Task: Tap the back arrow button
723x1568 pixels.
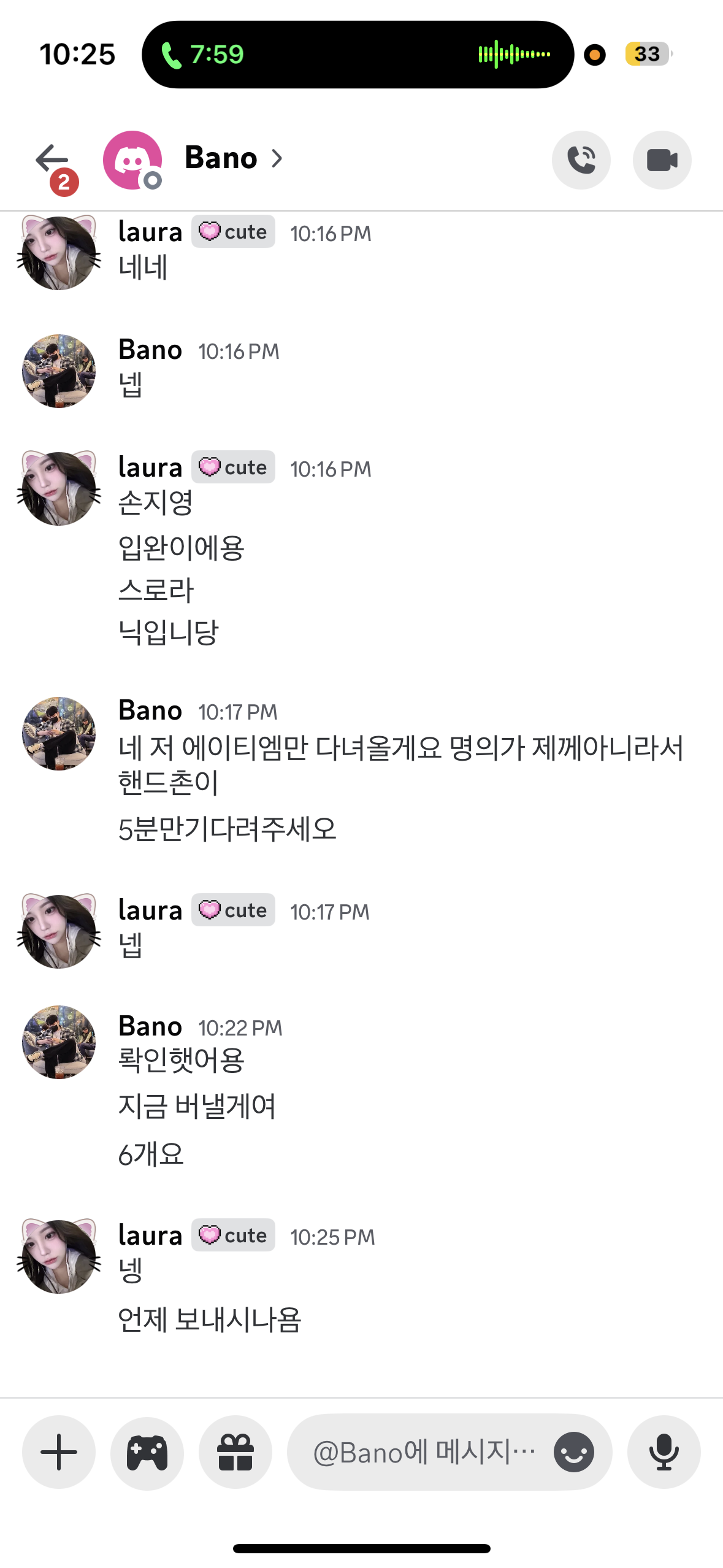Action: [52, 159]
